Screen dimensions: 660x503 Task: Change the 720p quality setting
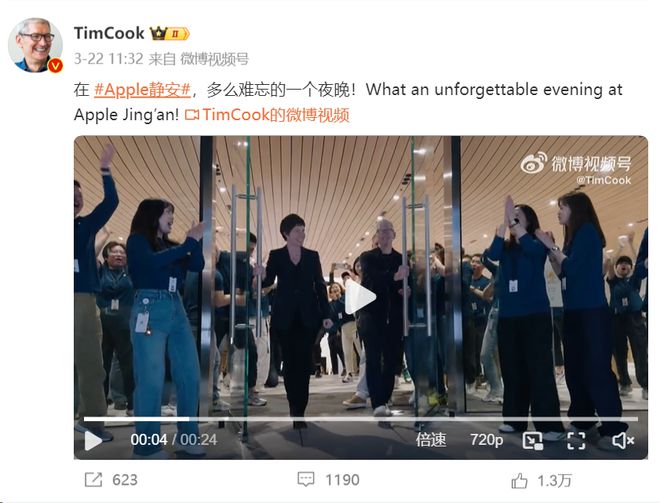(x=487, y=440)
